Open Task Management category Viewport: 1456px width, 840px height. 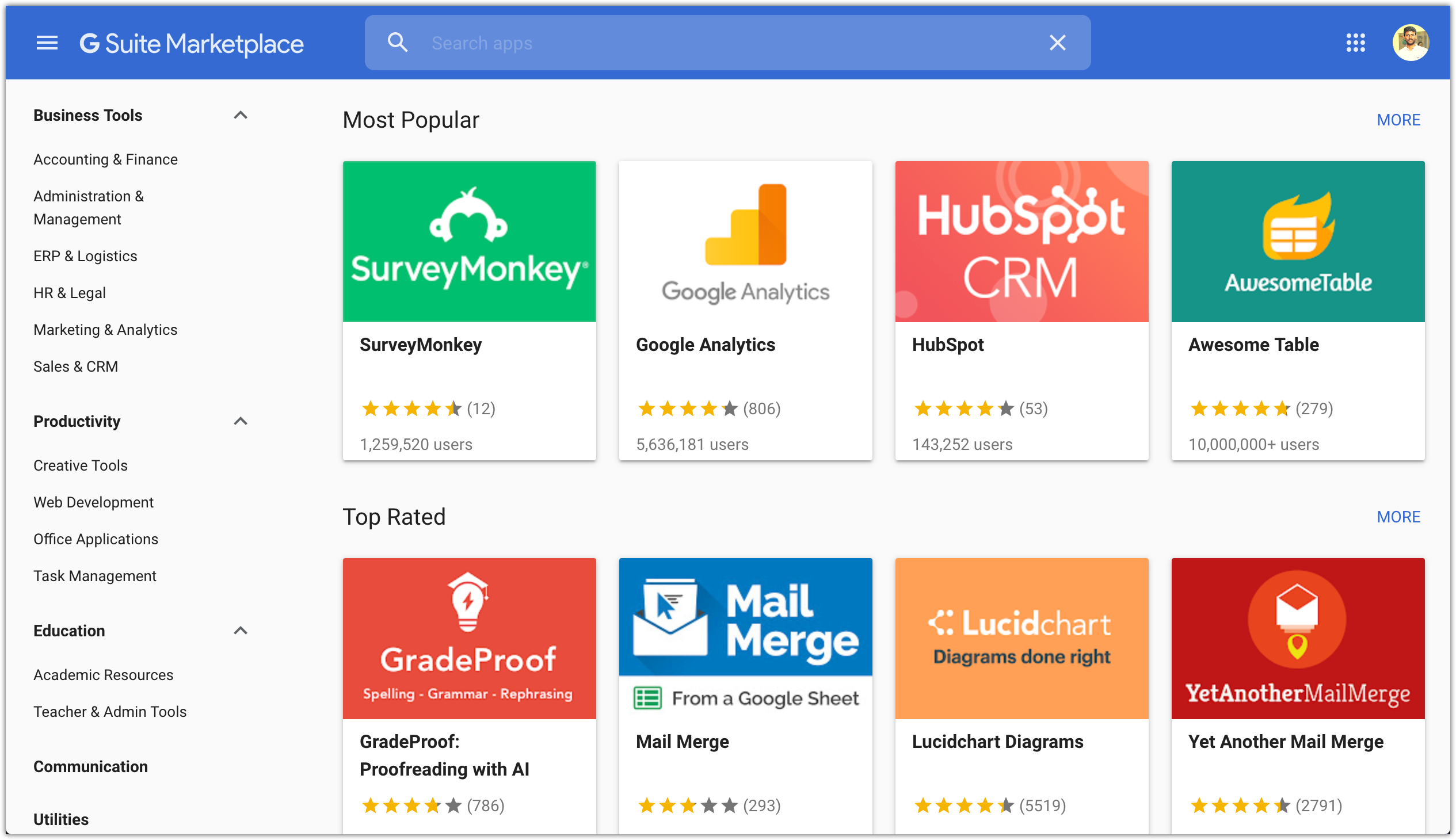[x=95, y=576]
